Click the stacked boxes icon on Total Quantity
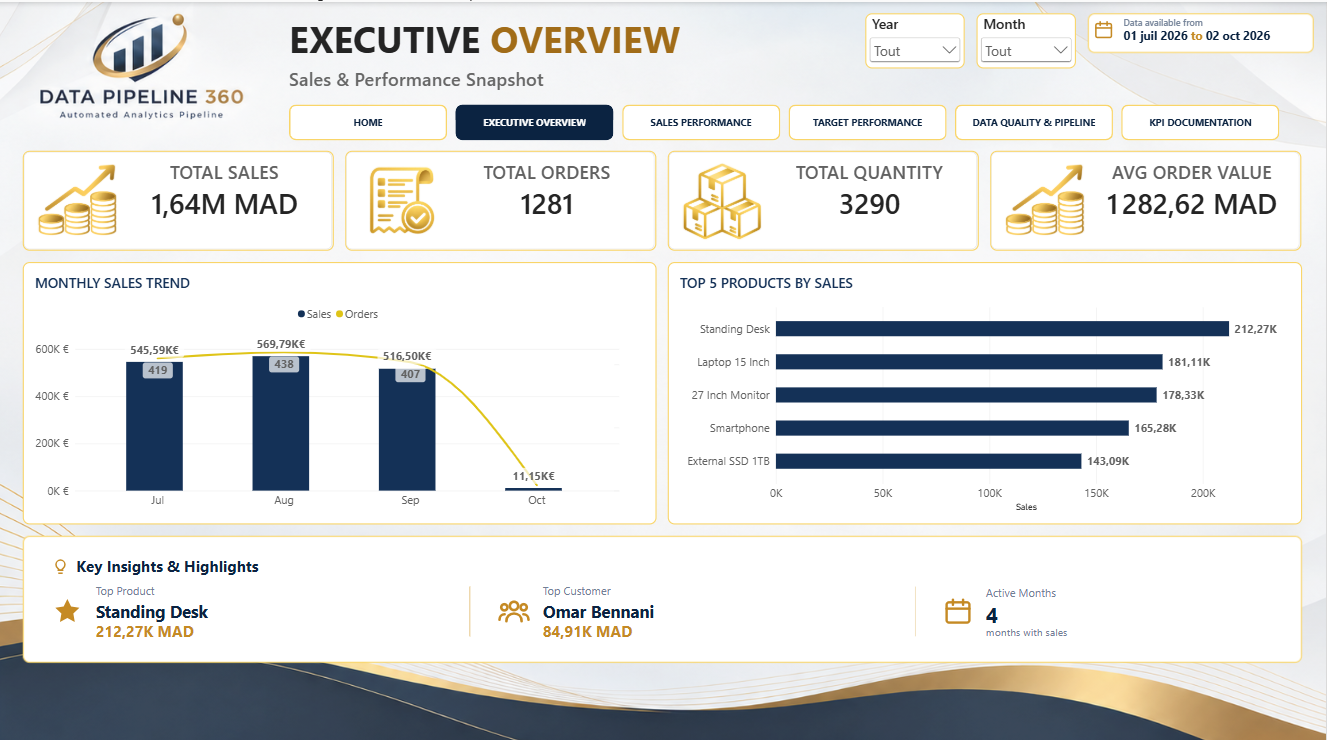1327x740 pixels. pos(722,201)
